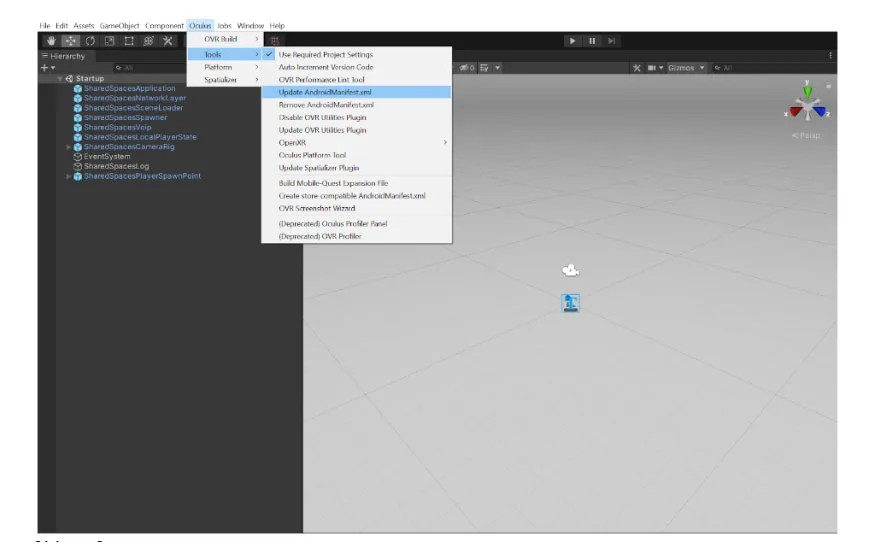
Task: Open the Hierarchy create plus dropdown
Action: point(48,68)
